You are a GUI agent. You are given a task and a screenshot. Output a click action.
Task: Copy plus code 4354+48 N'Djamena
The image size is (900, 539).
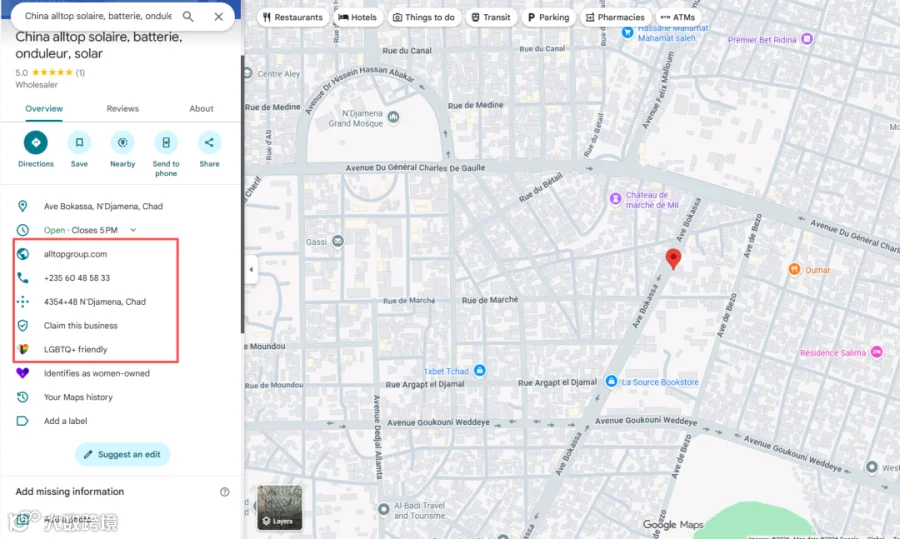point(95,301)
